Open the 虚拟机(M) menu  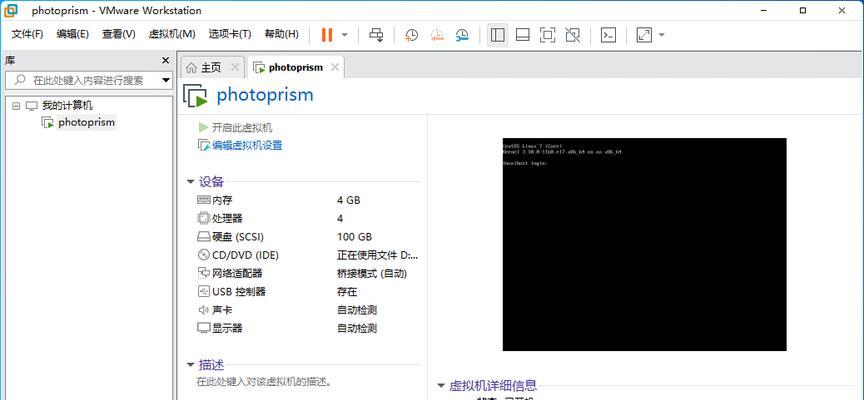[x=172, y=34]
